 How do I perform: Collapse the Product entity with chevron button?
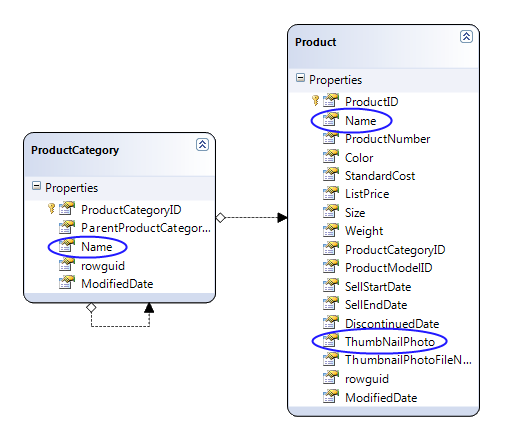[466, 36]
